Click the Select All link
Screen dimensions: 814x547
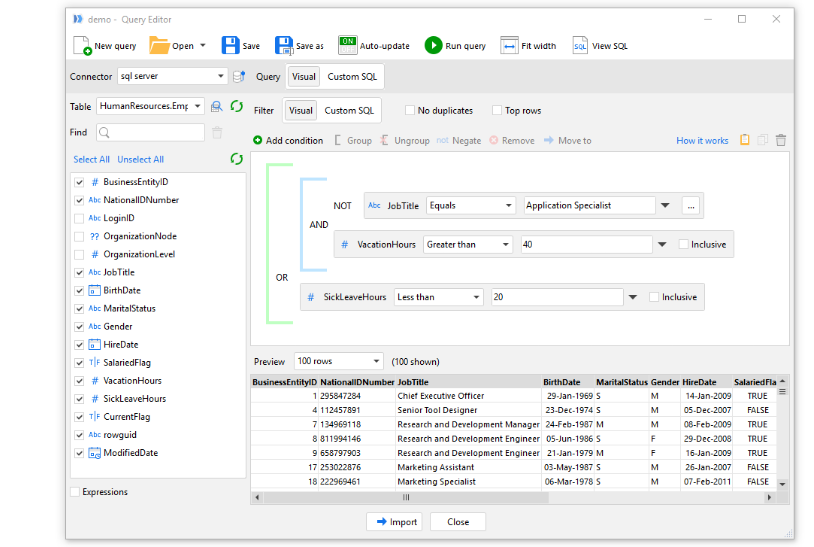(91, 159)
